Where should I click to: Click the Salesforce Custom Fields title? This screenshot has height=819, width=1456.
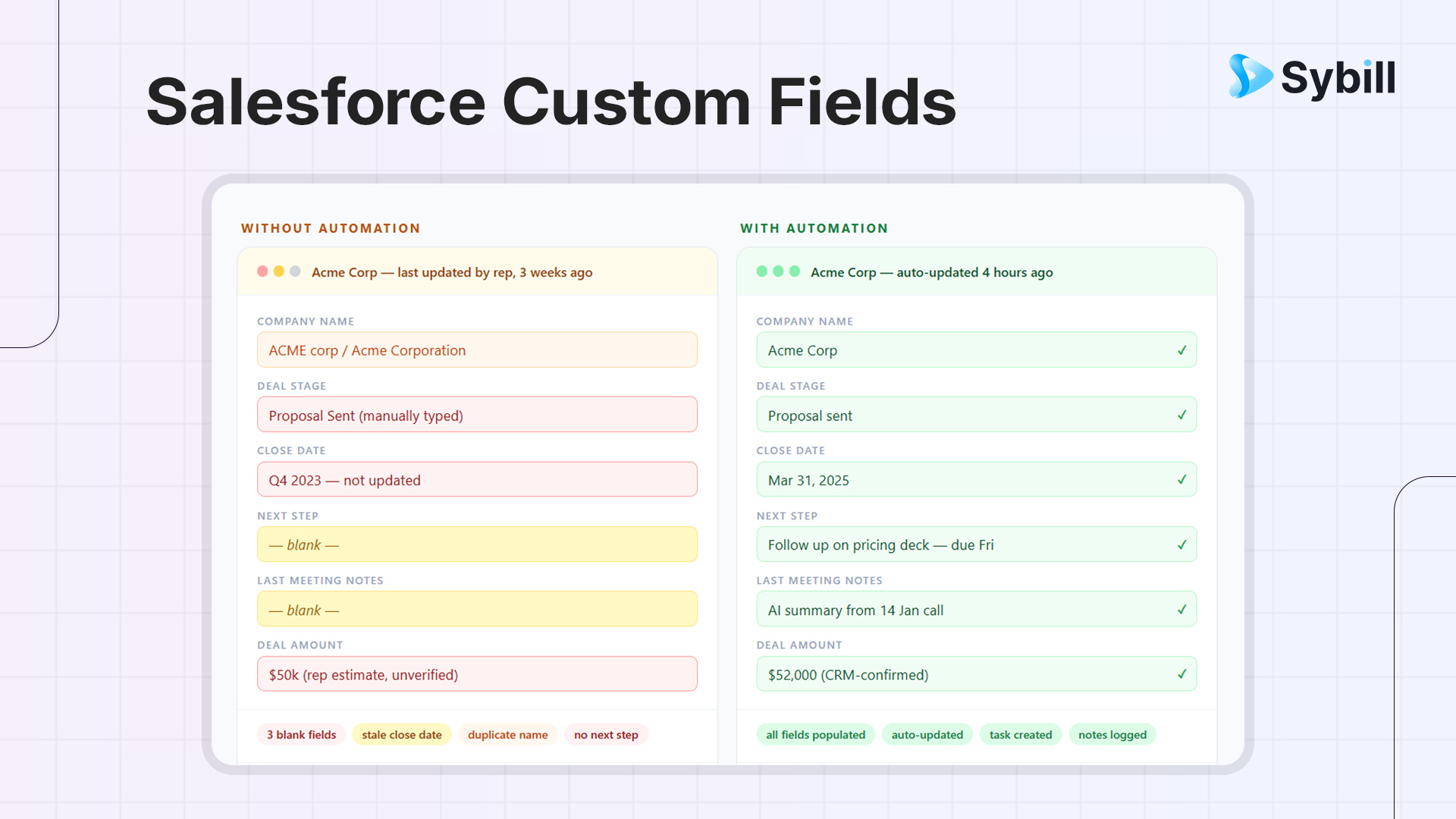pyautogui.click(x=551, y=102)
